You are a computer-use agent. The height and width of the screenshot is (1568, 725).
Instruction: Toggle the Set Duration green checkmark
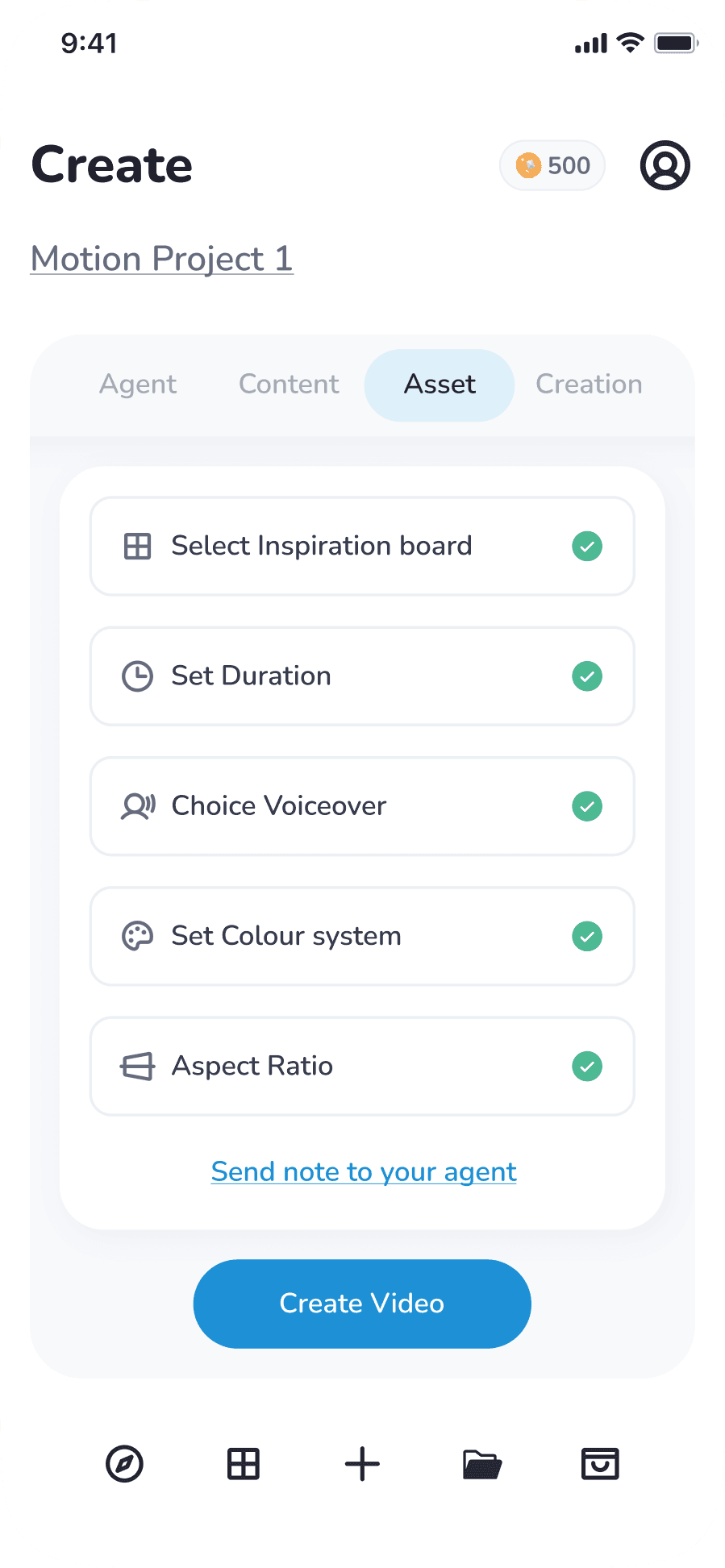(x=587, y=676)
